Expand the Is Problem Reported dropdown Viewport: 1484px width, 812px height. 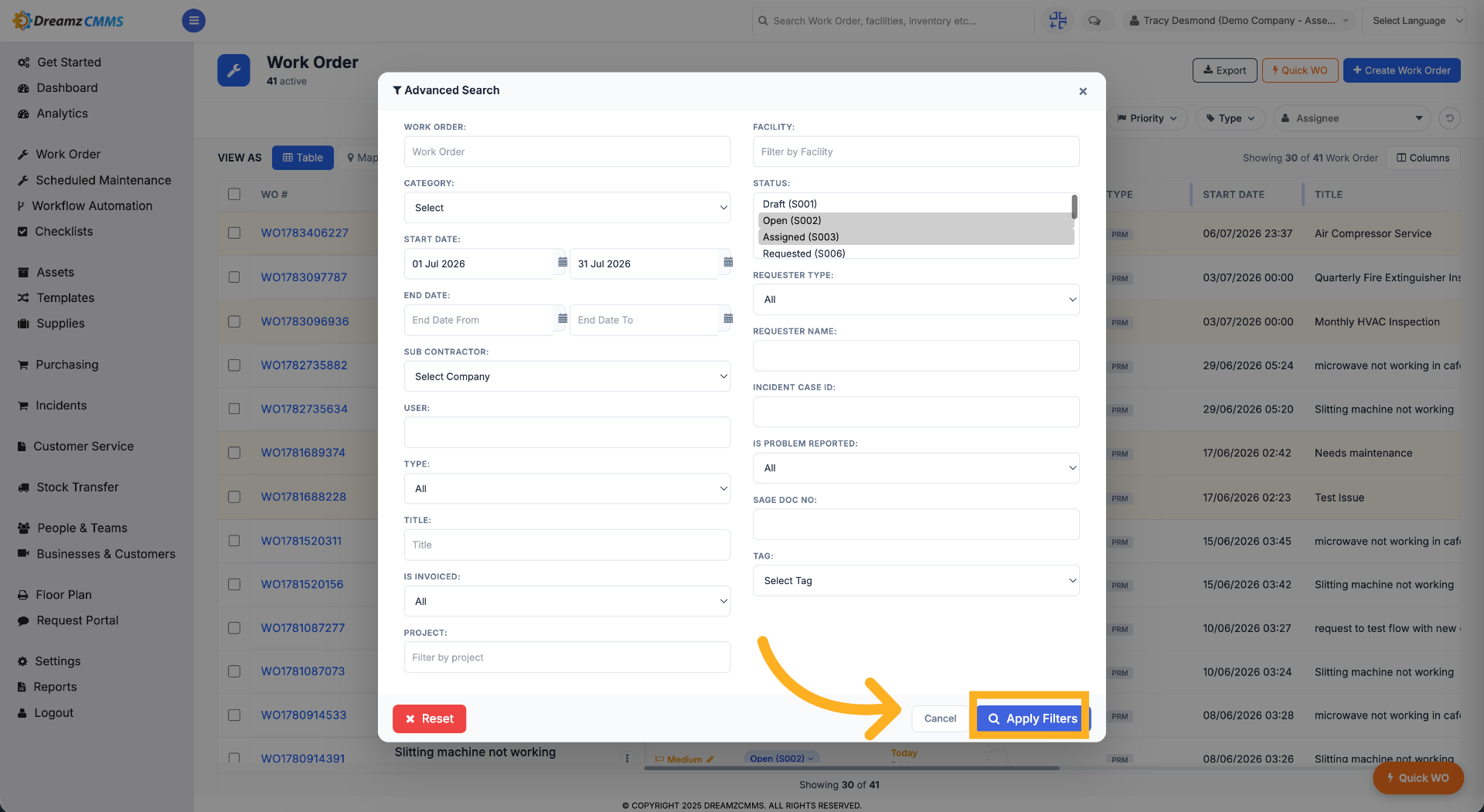pyautogui.click(x=916, y=467)
